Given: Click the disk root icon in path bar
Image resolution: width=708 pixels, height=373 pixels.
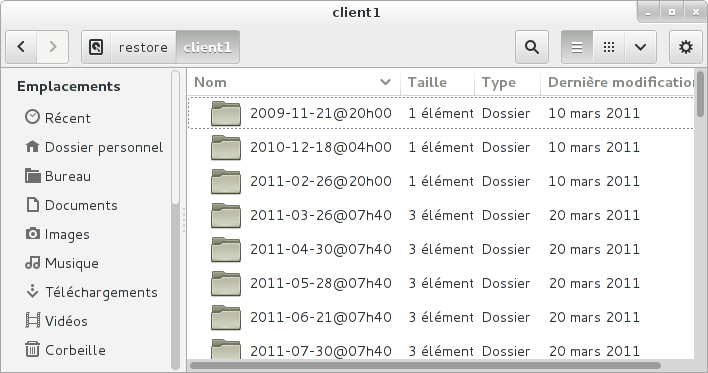Looking at the screenshot, I should pos(96,47).
